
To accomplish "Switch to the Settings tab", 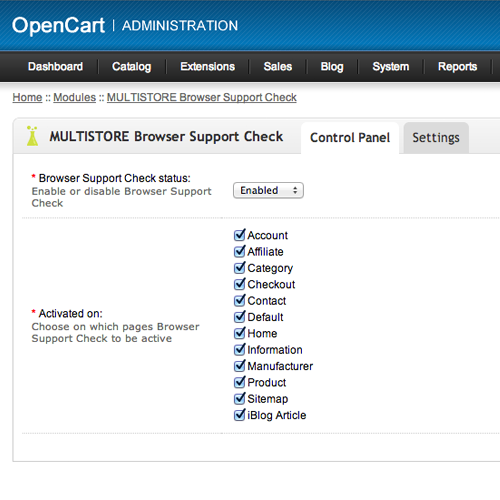I will 436,138.
